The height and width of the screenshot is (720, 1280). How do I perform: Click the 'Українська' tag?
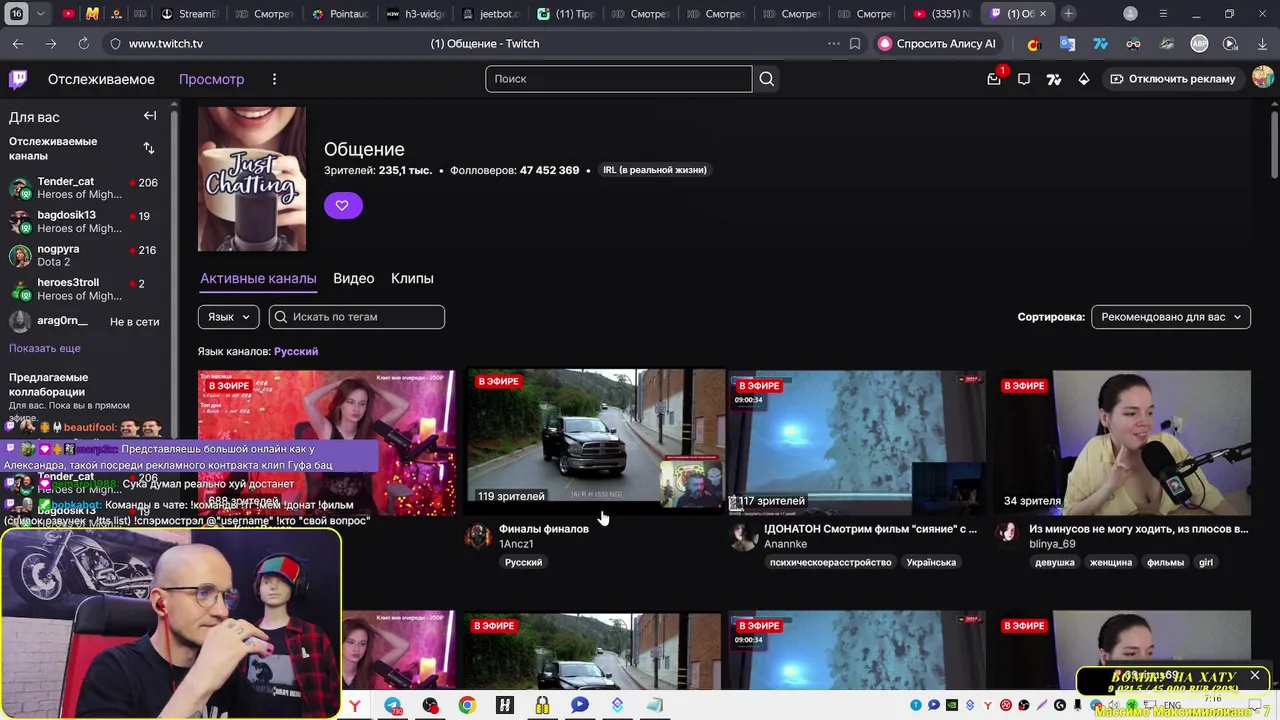[x=931, y=562]
